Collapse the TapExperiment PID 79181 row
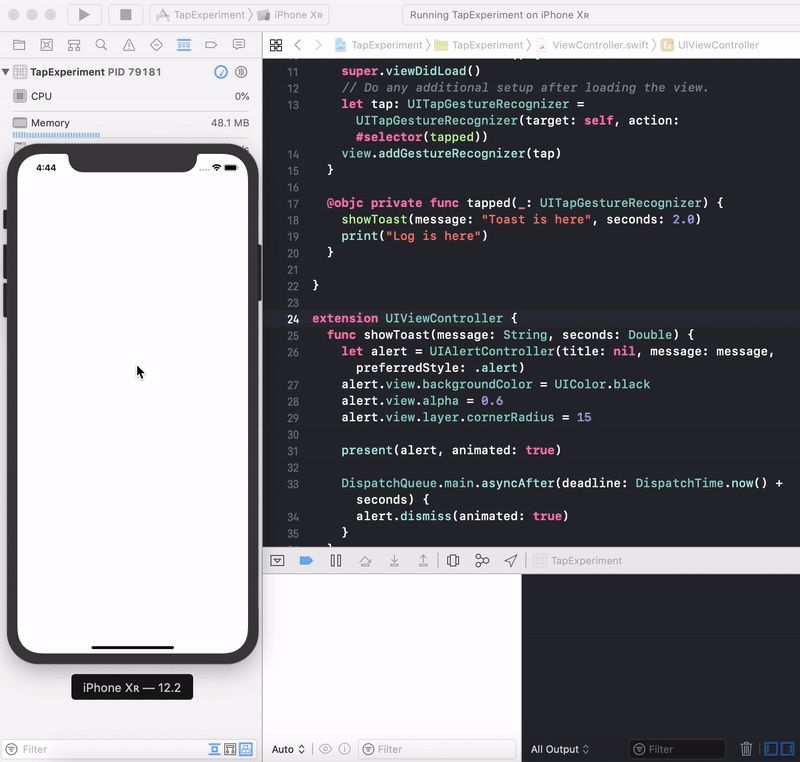The height and width of the screenshot is (762, 800). point(6,72)
